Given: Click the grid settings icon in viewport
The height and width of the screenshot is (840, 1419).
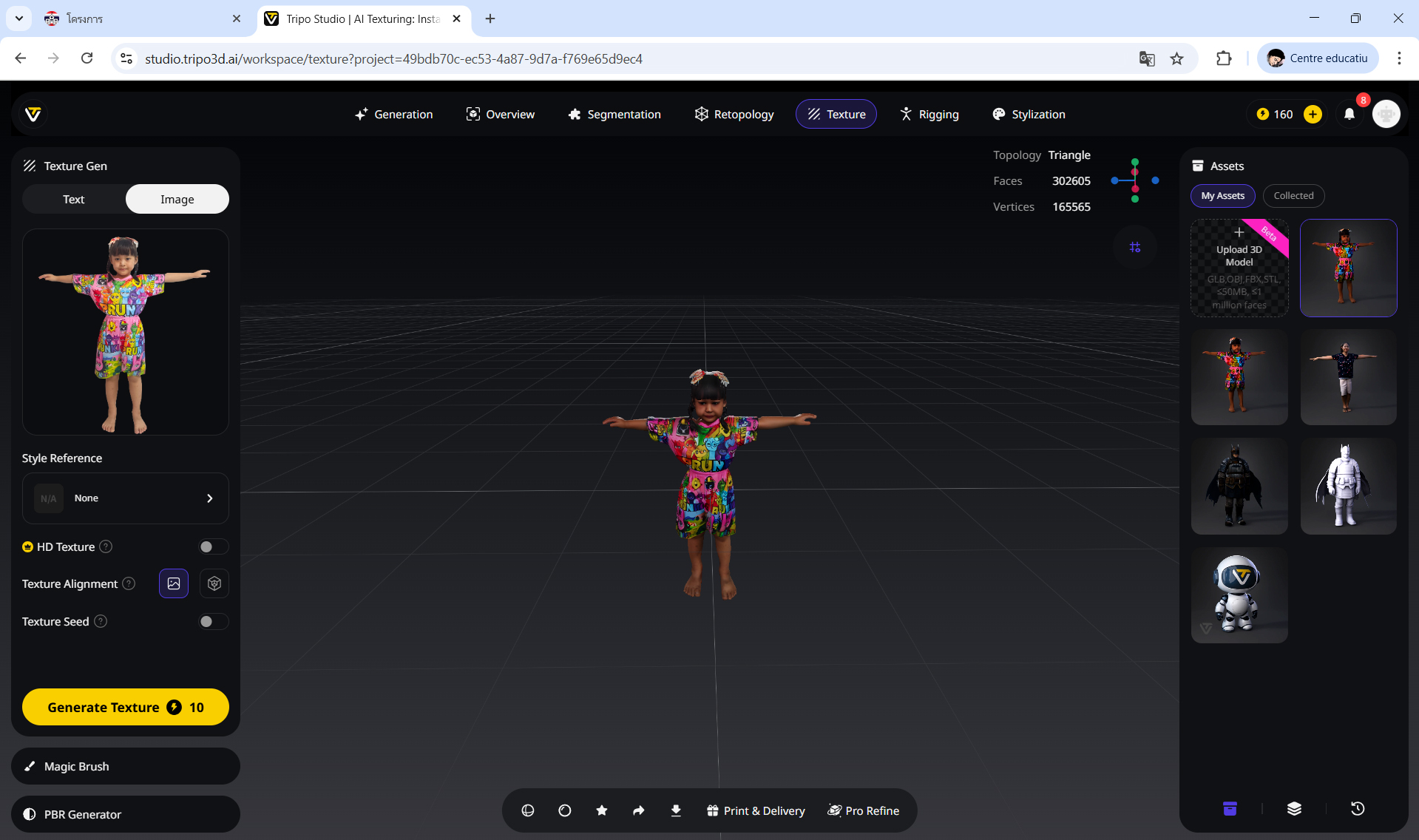Looking at the screenshot, I should (x=1135, y=247).
